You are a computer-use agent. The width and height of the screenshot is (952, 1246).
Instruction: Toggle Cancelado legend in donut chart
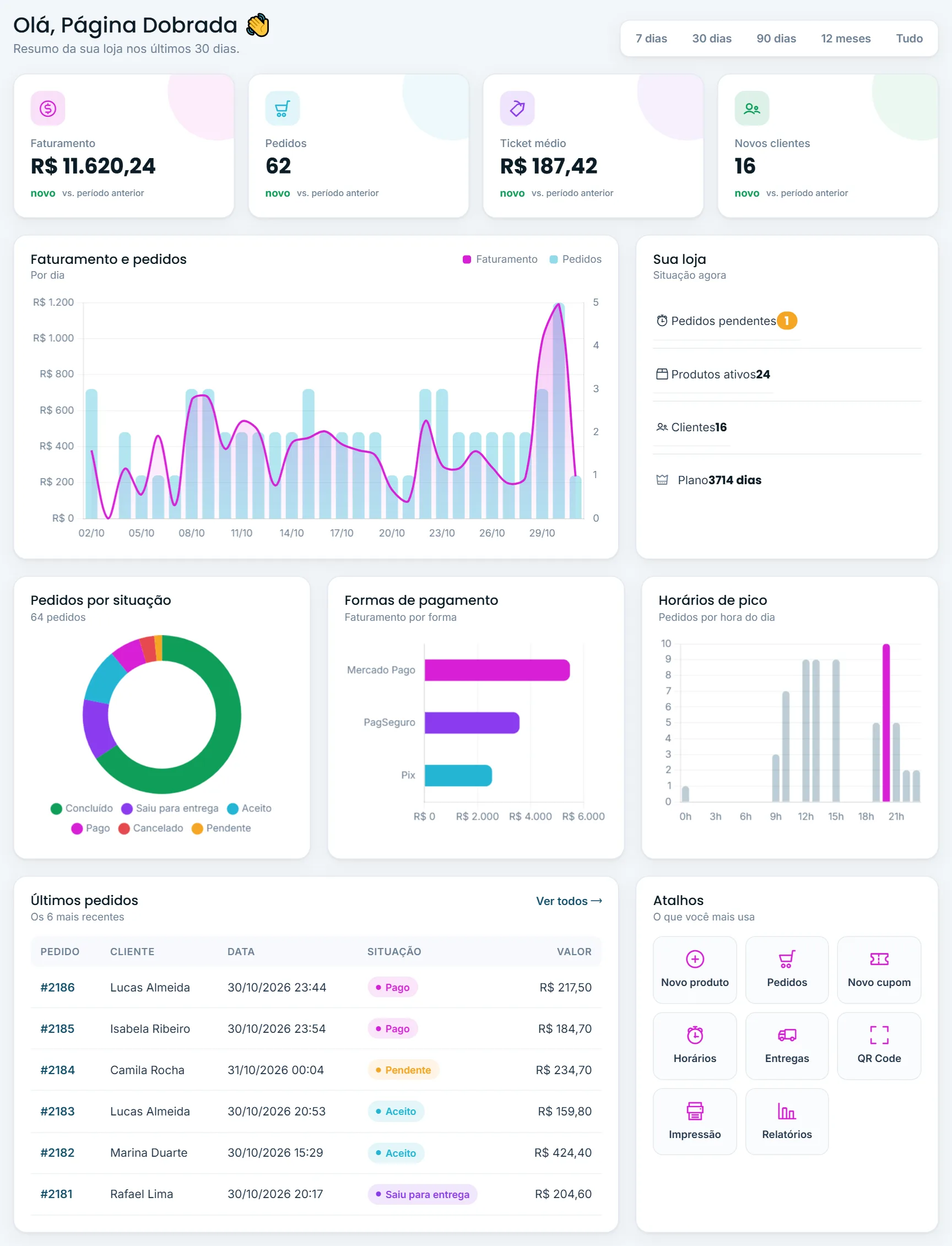151,828
